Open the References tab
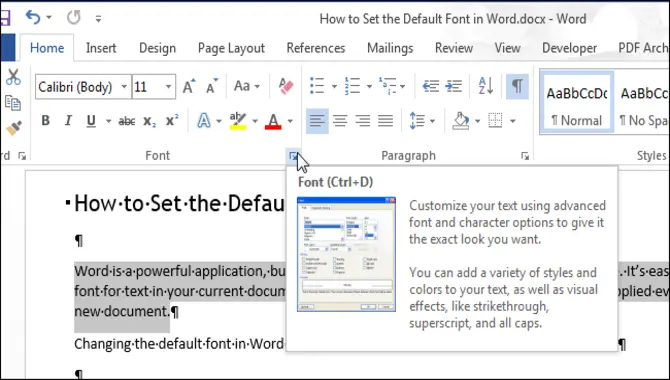 click(316, 48)
